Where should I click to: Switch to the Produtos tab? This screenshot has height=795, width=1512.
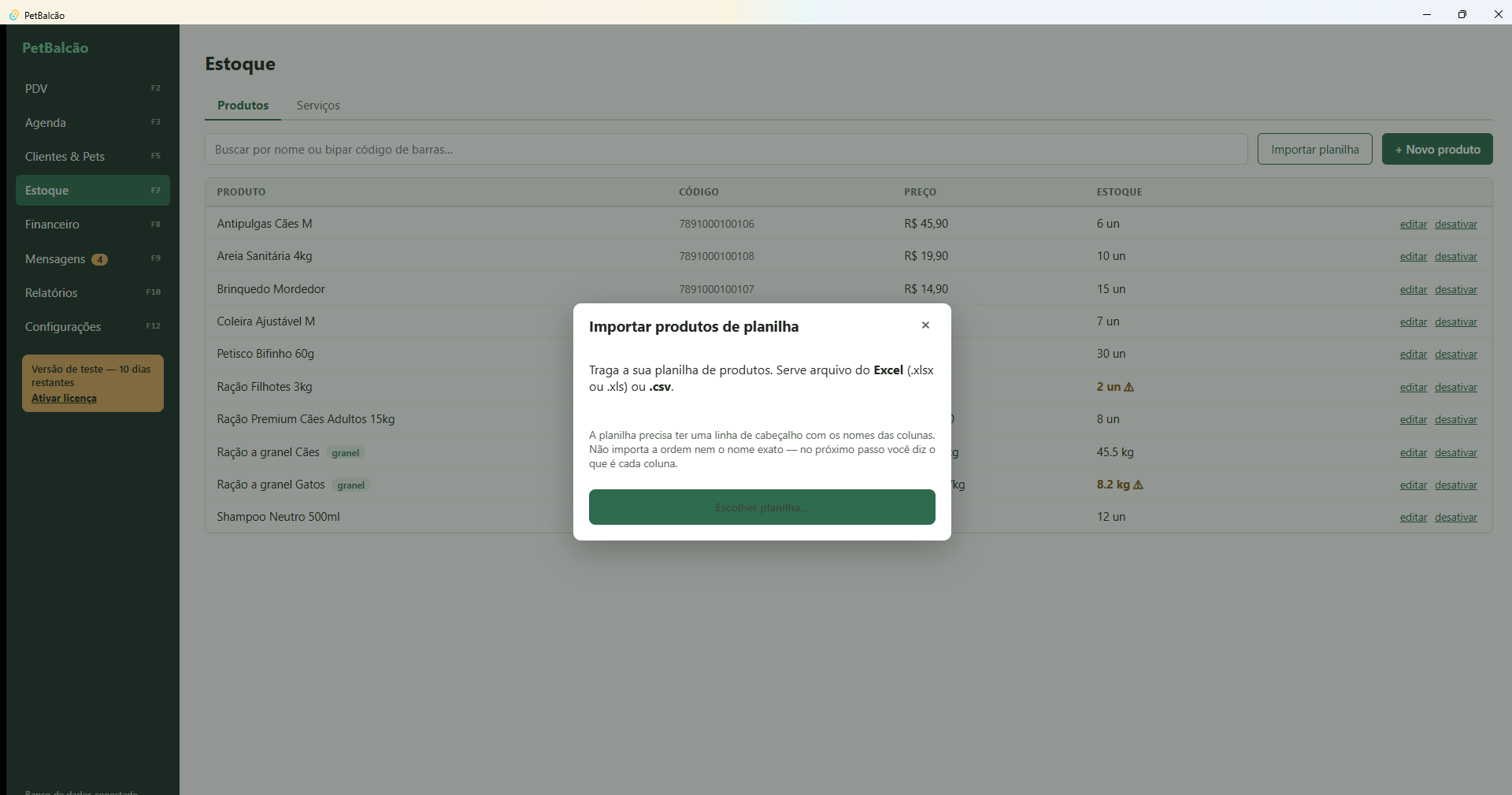pyautogui.click(x=243, y=106)
